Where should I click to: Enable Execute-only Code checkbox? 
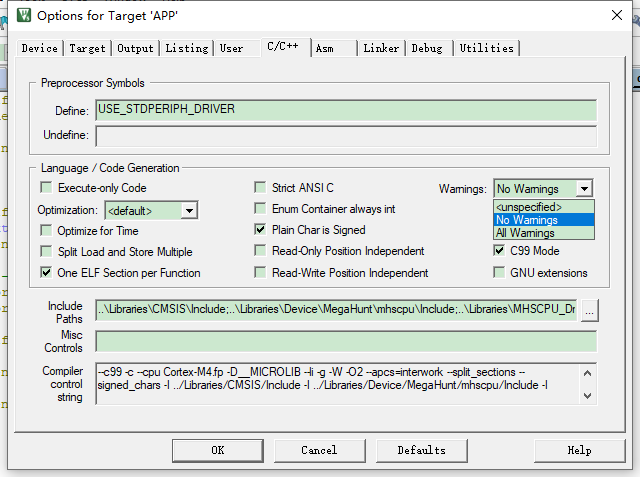point(46,188)
